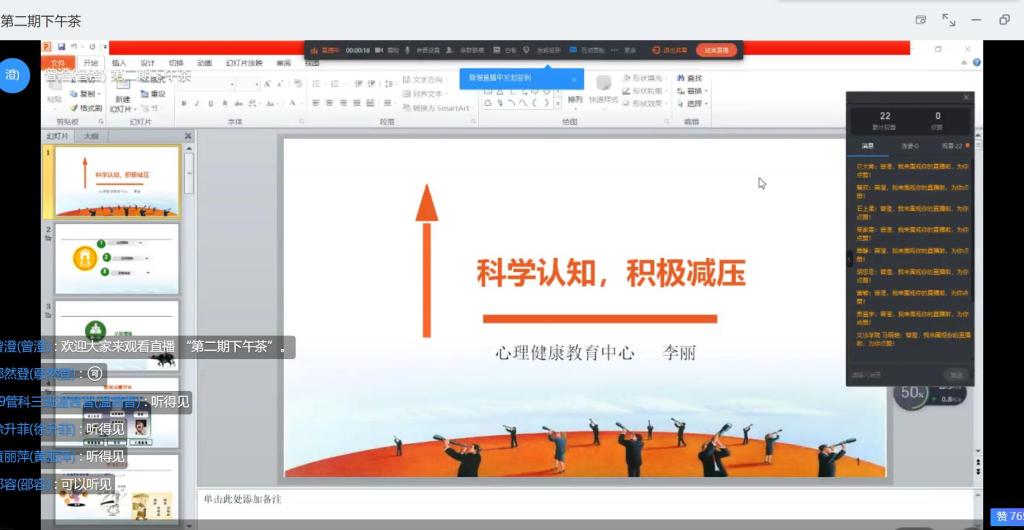Open the font name combo box
The height and width of the screenshot is (530, 1024).
click(x=206, y=84)
